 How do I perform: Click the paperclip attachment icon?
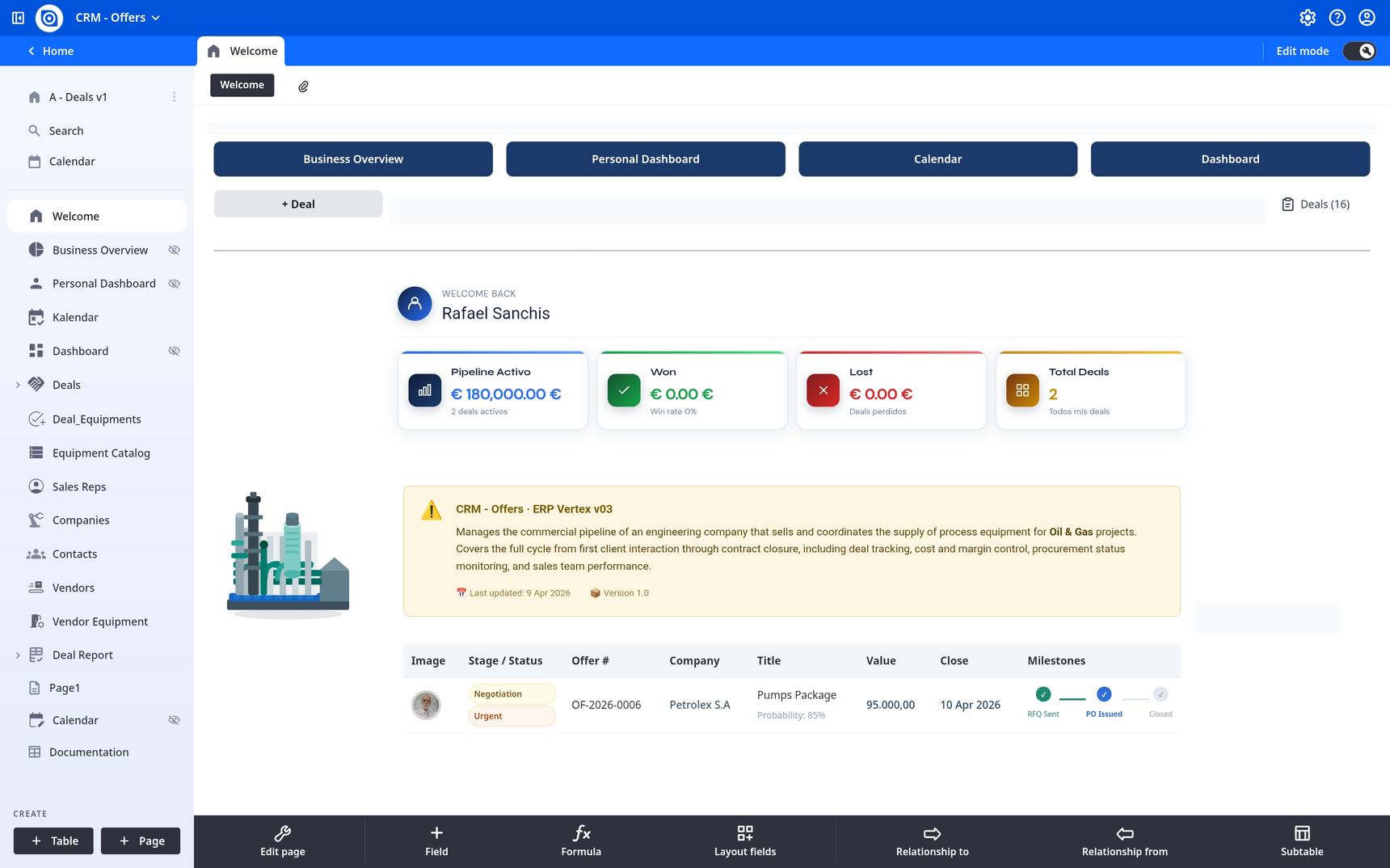303,86
